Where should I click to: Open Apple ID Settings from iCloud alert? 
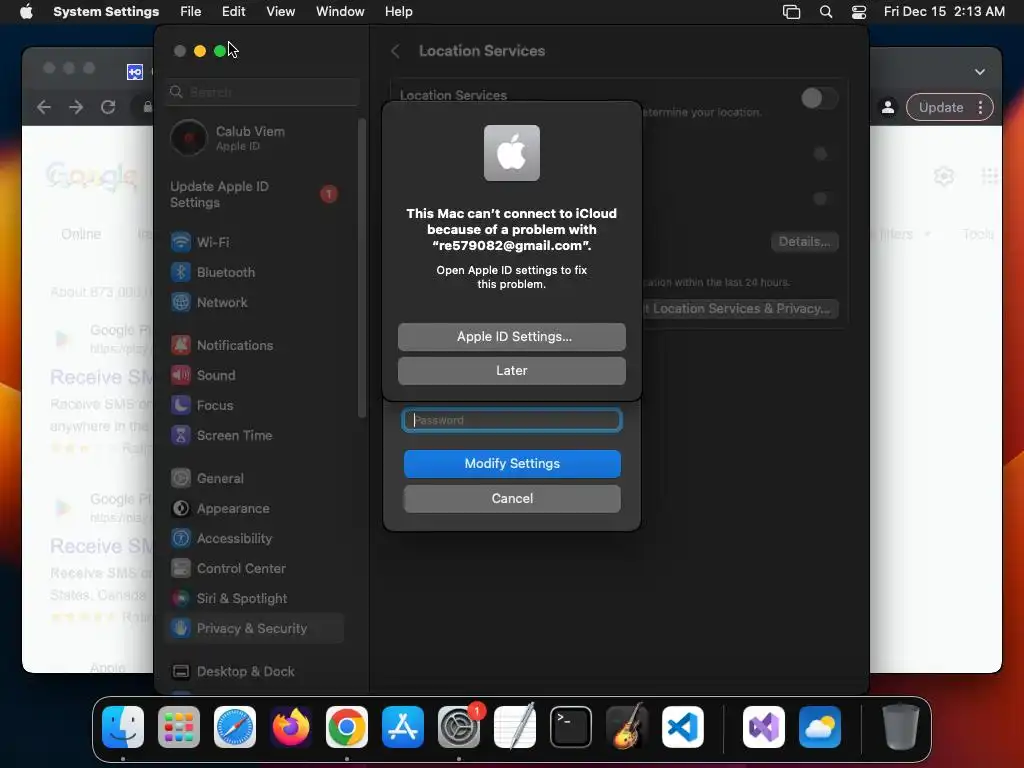pos(511,336)
